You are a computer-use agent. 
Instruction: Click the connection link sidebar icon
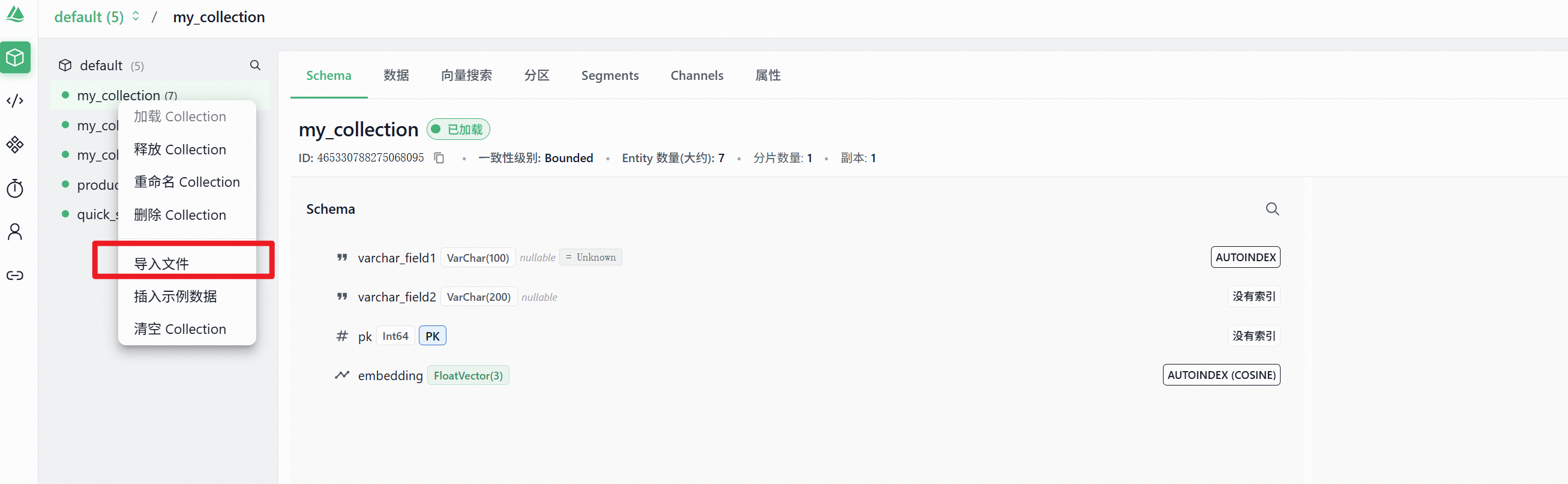coord(15,276)
